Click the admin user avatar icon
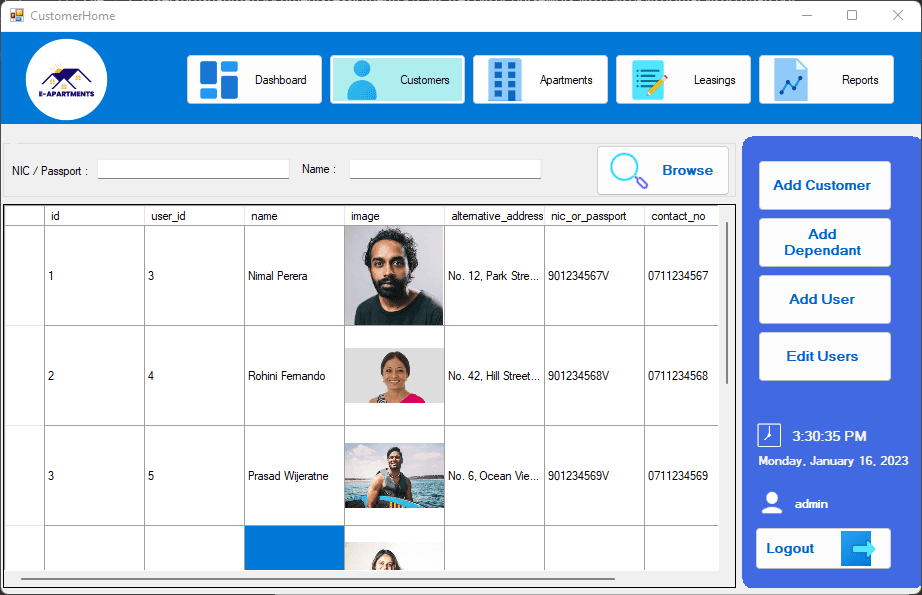This screenshot has height=595, width=922. tap(771, 503)
